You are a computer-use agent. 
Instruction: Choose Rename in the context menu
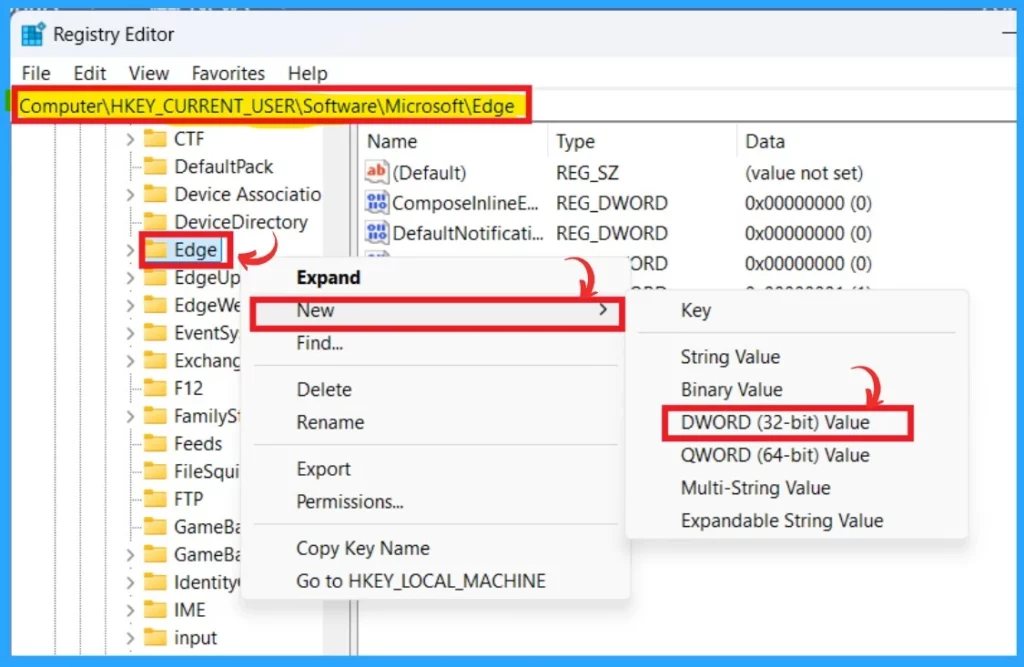(x=434, y=422)
